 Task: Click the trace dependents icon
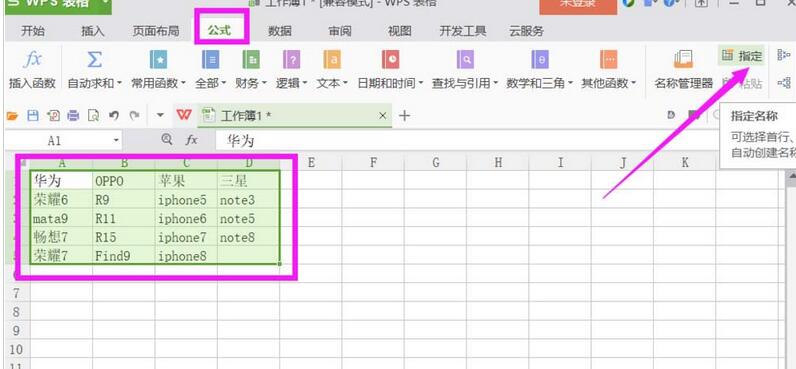click(x=784, y=82)
